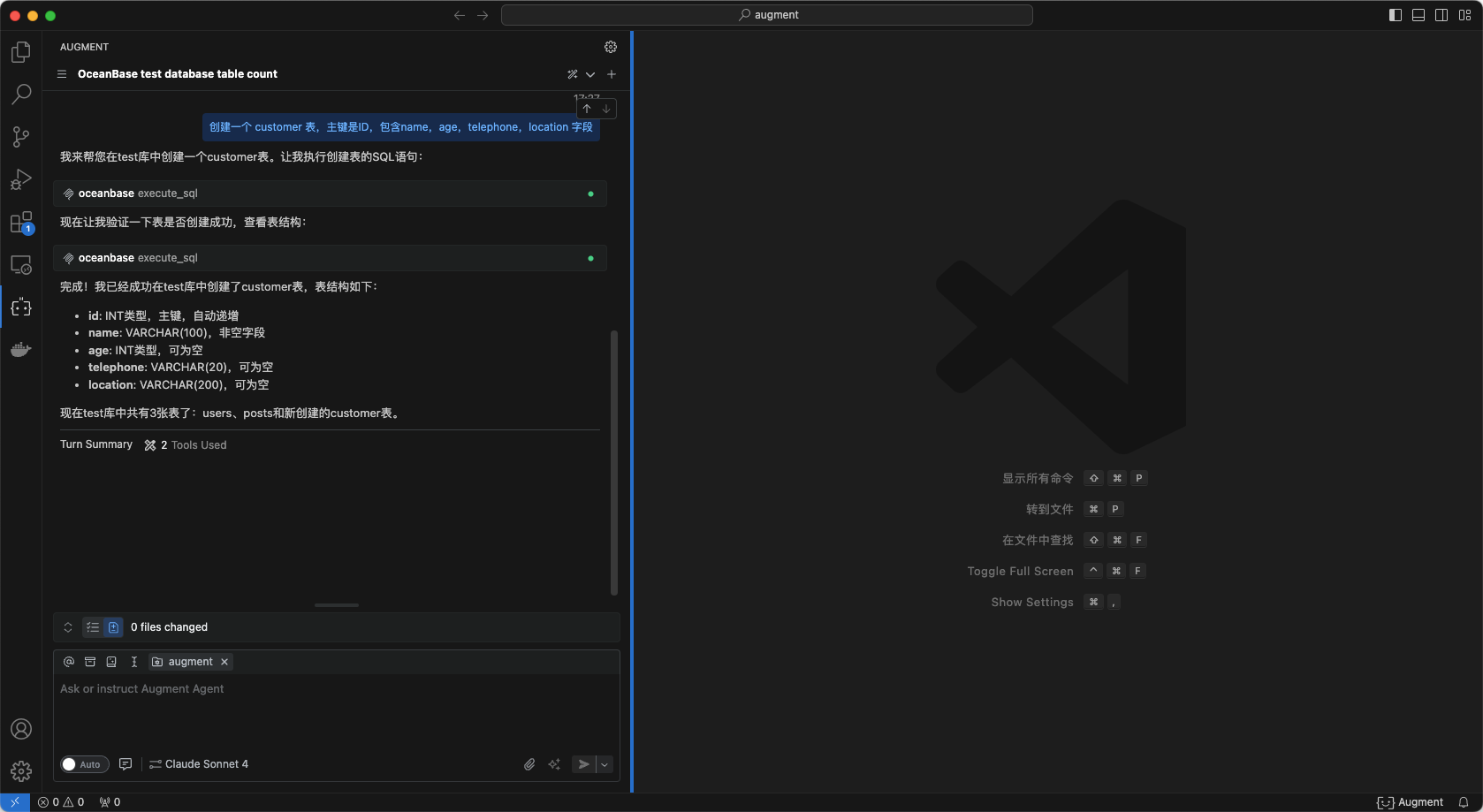Viewport: 1483px width, 812px height.
Task: Open the Source Control view
Action: (x=21, y=136)
